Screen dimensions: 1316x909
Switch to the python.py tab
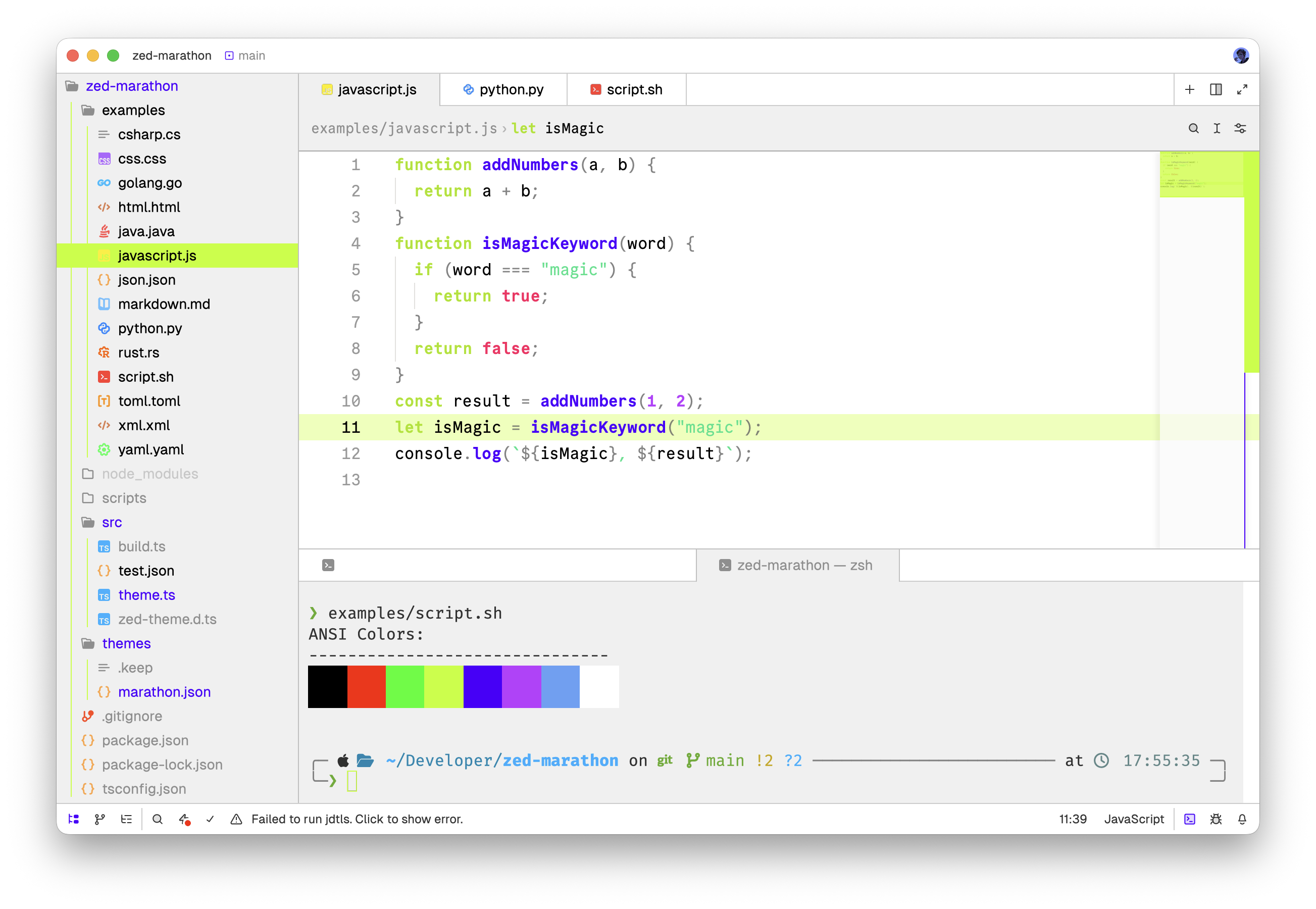pyautogui.click(x=503, y=89)
